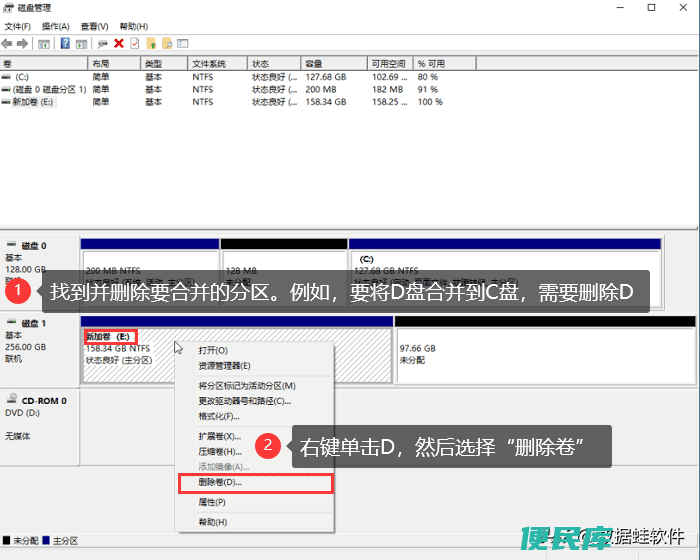
Task: Select the 97.66 GB 未分配 block
Action: (545, 350)
